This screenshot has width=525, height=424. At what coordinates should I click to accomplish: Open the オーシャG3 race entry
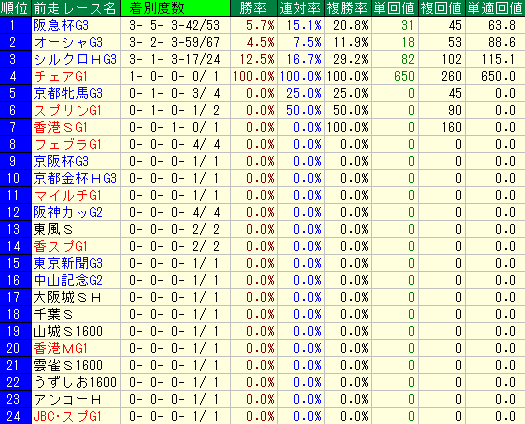[x=68, y=43]
